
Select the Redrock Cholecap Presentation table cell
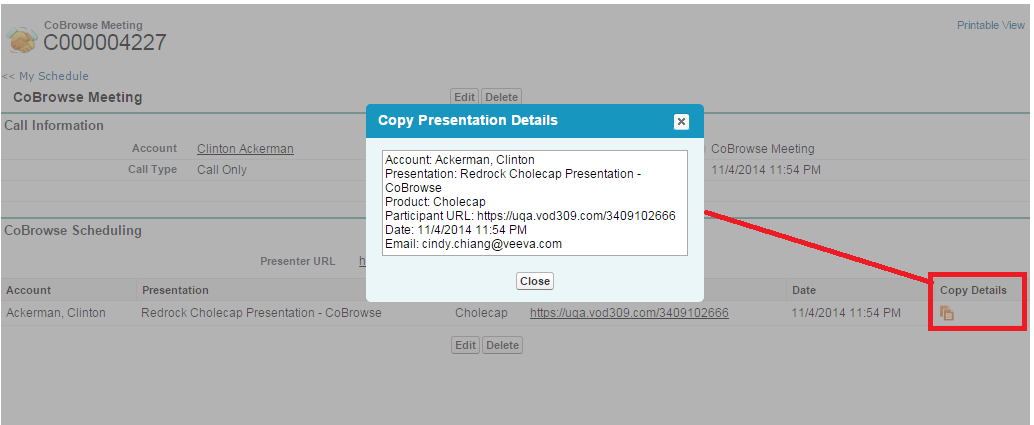[x=261, y=313]
